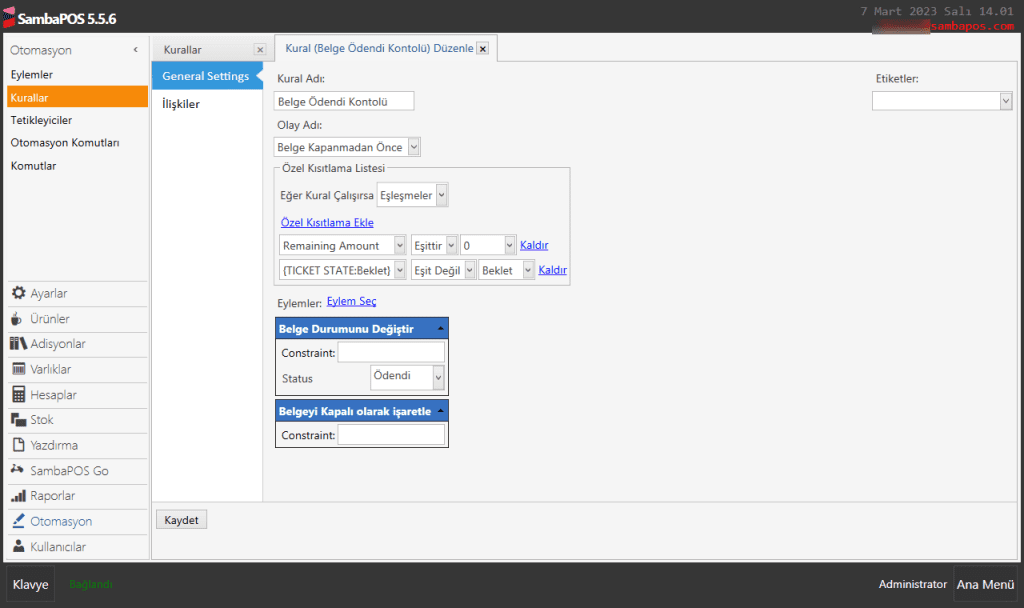Click the Özel Kısıtlama Ekle link
Image resolution: width=1024 pixels, height=608 pixels.
point(328,223)
